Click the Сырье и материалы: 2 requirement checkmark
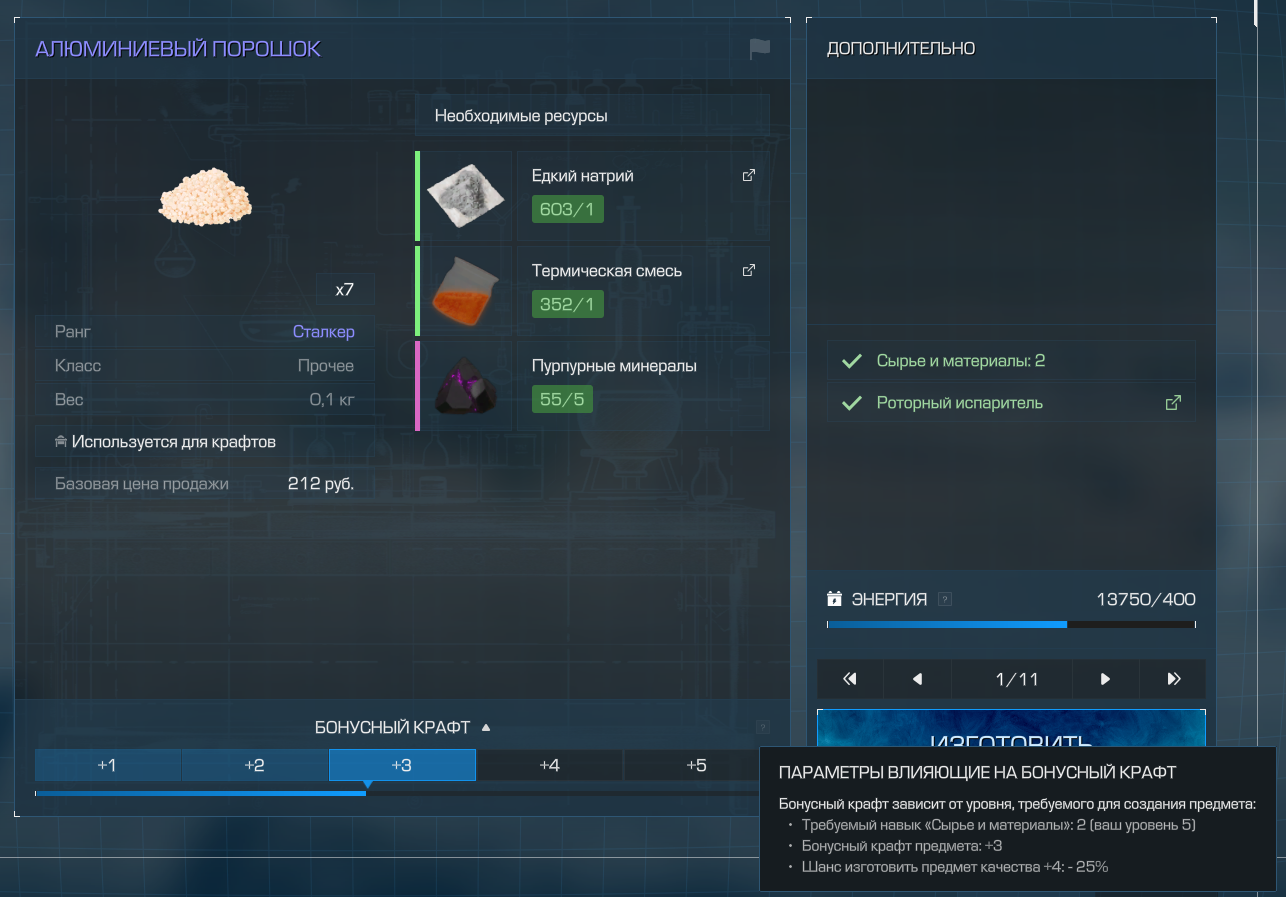The image size is (1286, 897). (852, 361)
